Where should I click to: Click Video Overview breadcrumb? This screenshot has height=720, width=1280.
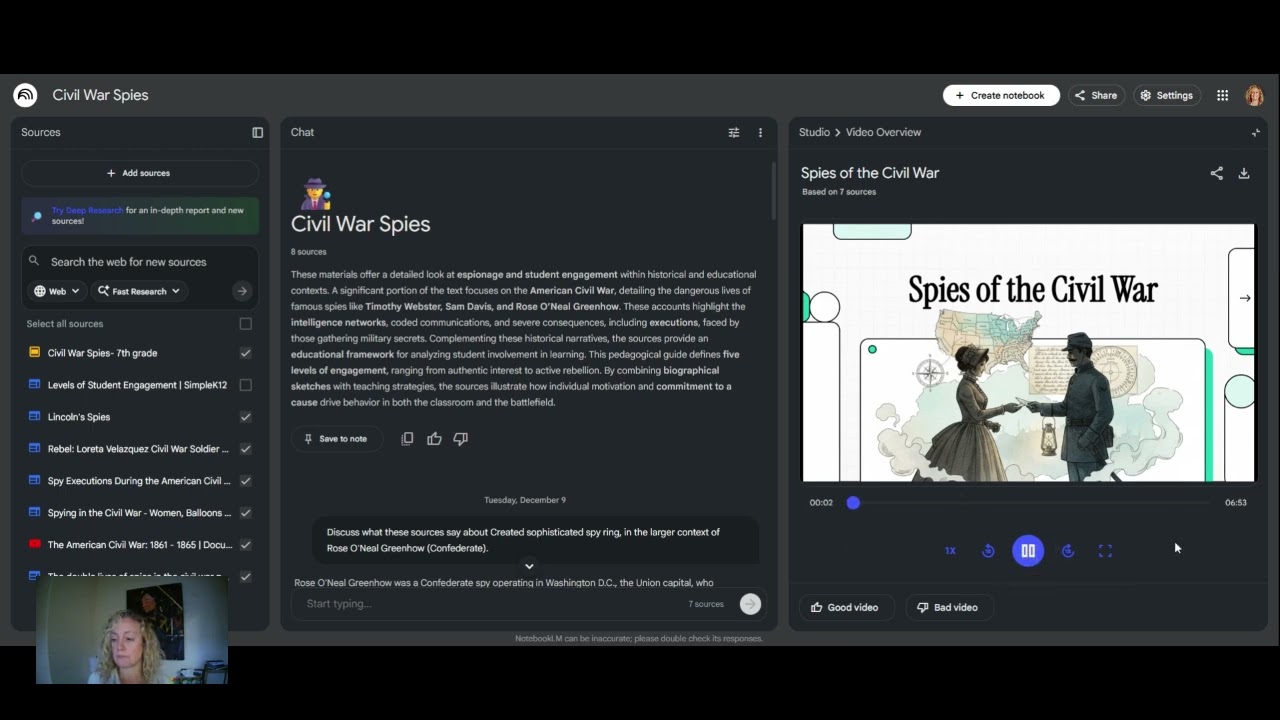[x=883, y=132]
